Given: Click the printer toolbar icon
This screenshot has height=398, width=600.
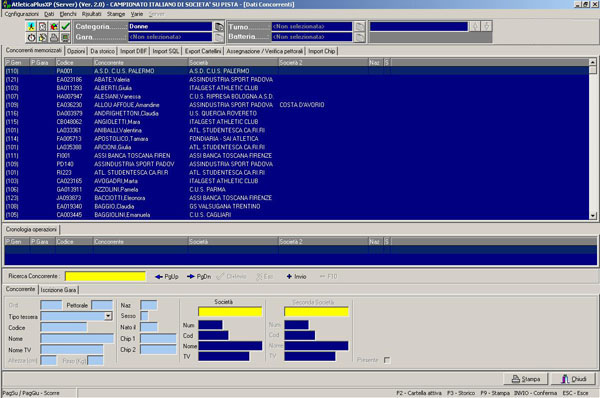Looking at the screenshot, I should (x=54, y=37).
